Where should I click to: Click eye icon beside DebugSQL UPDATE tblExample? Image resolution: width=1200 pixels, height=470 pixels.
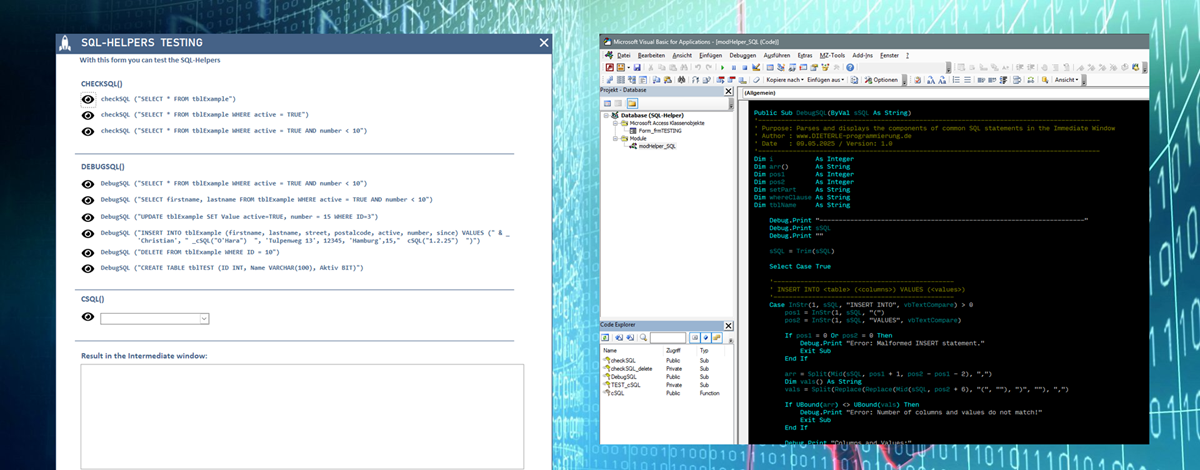pyautogui.click(x=88, y=215)
